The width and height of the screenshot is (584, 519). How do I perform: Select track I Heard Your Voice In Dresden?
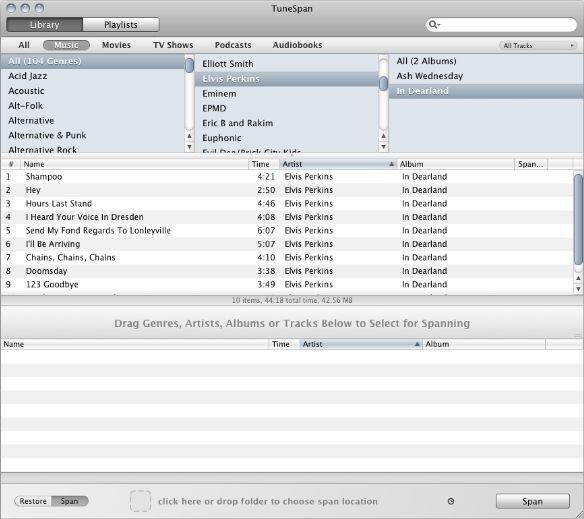click(287, 217)
